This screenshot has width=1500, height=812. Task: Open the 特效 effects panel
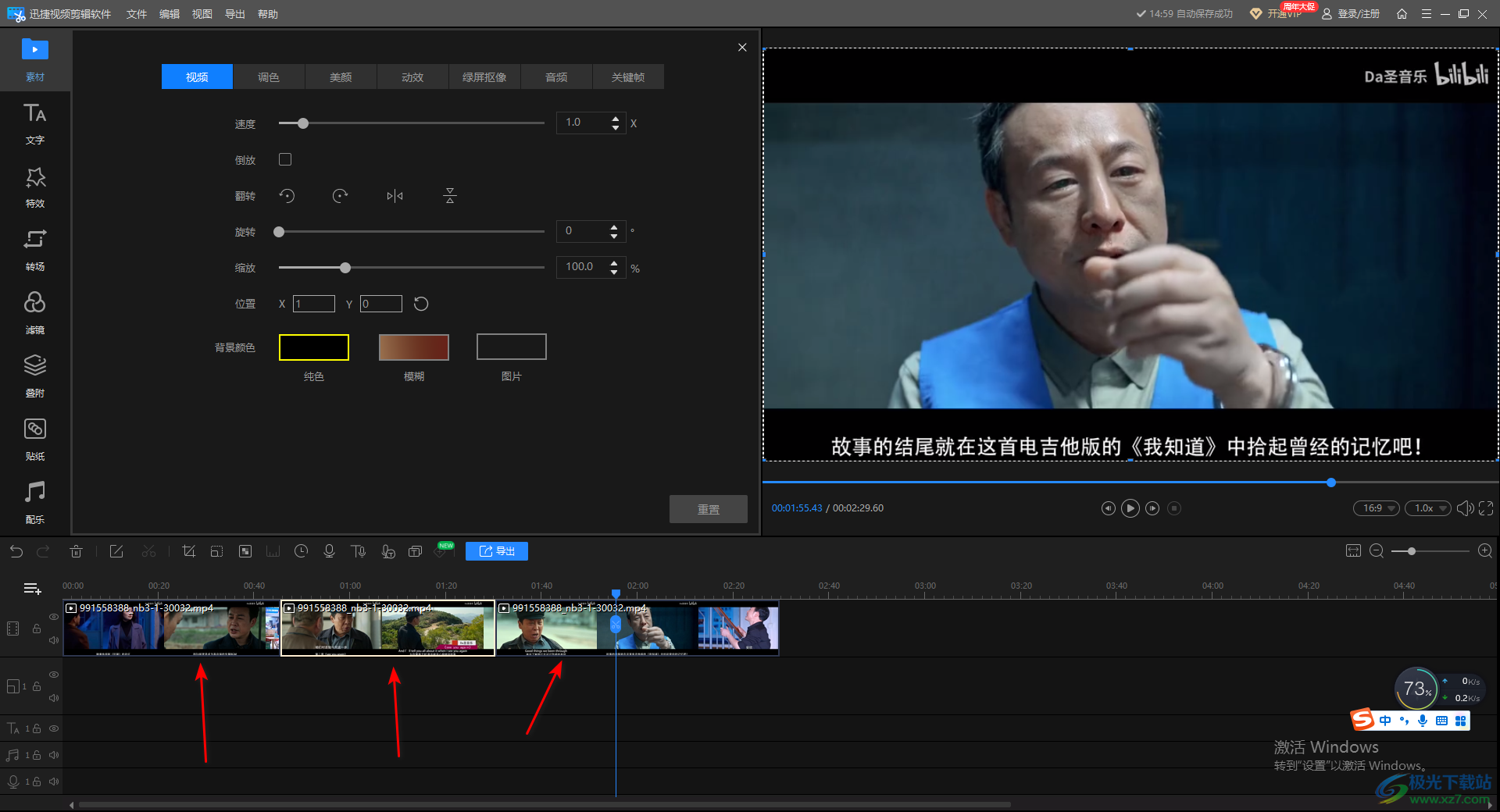(x=35, y=187)
